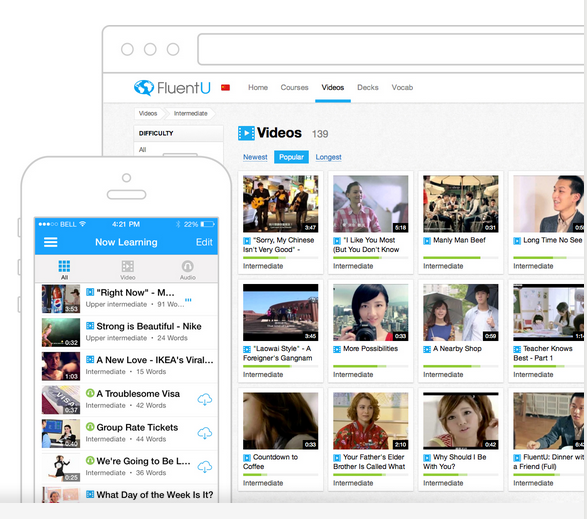
Task: Download A Troublesome Visa via cloud icon
Action: click(x=205, y=400)
